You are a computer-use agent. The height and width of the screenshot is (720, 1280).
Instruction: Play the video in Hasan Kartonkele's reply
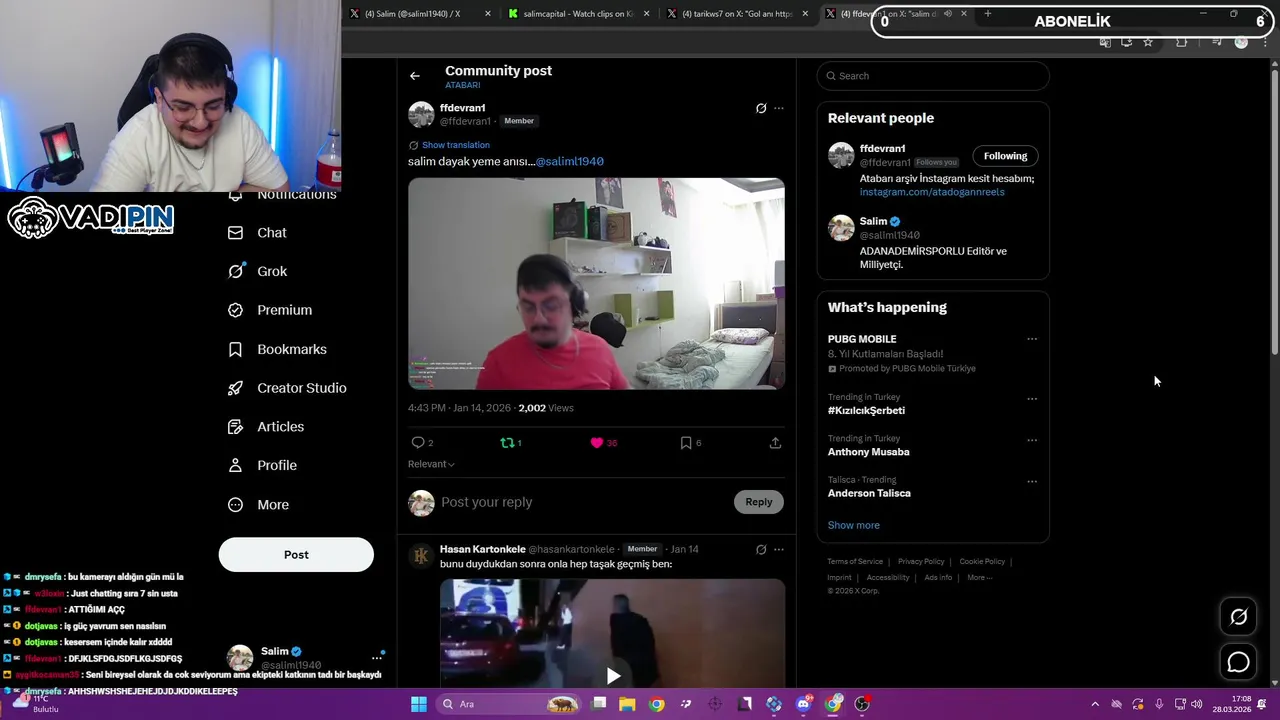613,676
